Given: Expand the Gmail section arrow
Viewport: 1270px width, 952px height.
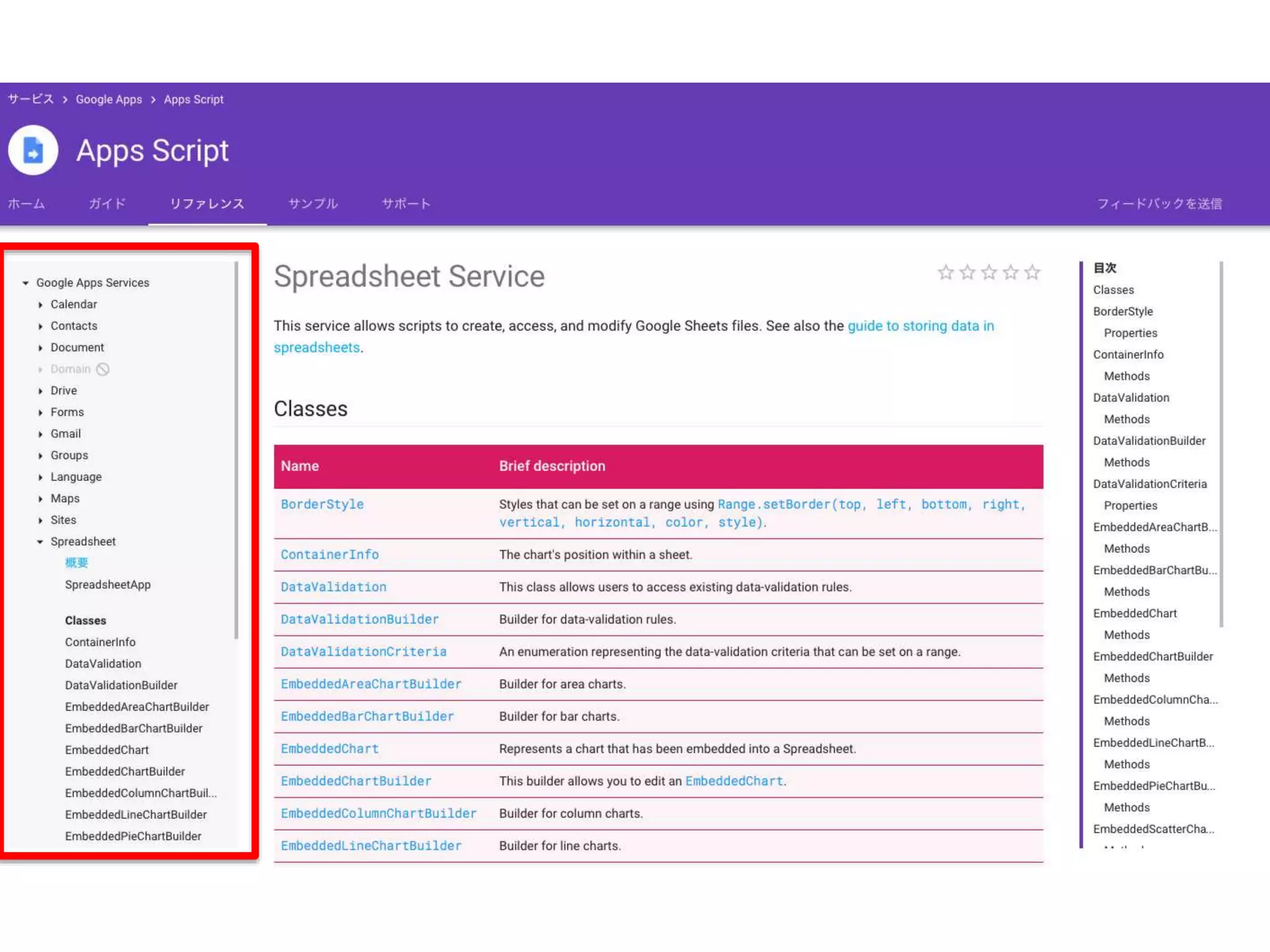Looking at the screenshot, I should click(x=40, y=434).
